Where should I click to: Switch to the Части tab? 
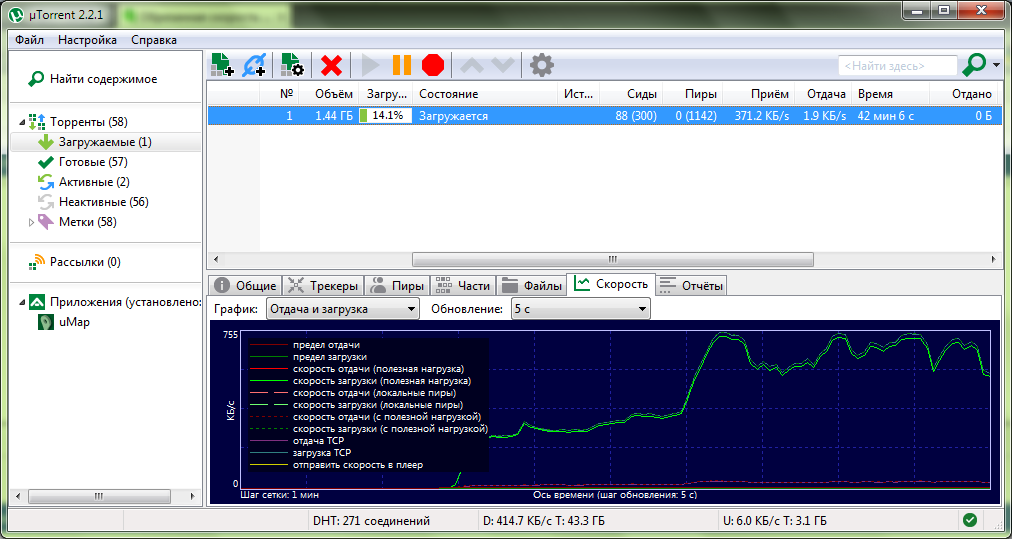click(x=463, y=285)
